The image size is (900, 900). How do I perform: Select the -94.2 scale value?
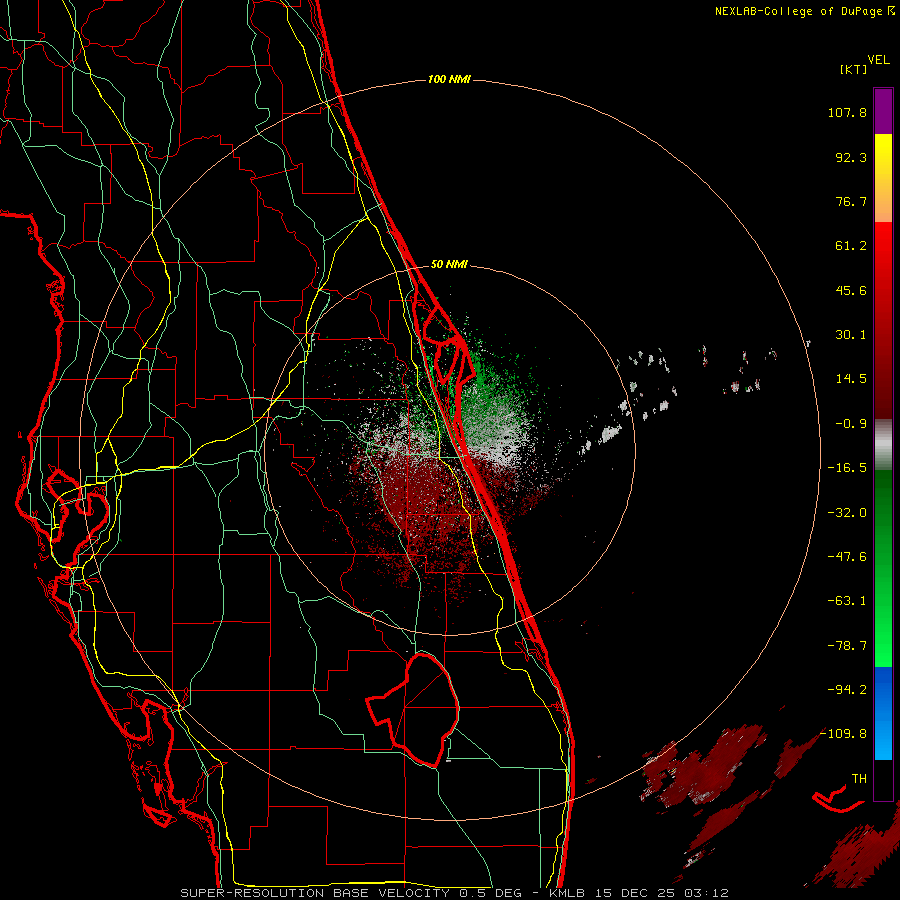(847, 690)
